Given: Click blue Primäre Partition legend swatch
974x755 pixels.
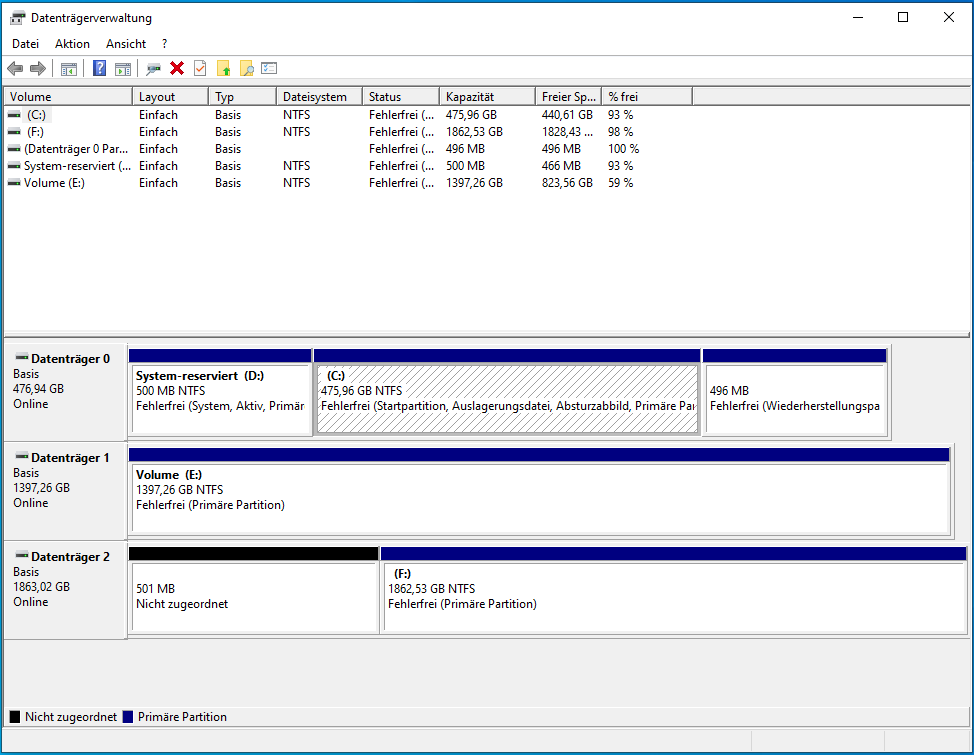Looking at the screenshot, I should click(128, 716).
